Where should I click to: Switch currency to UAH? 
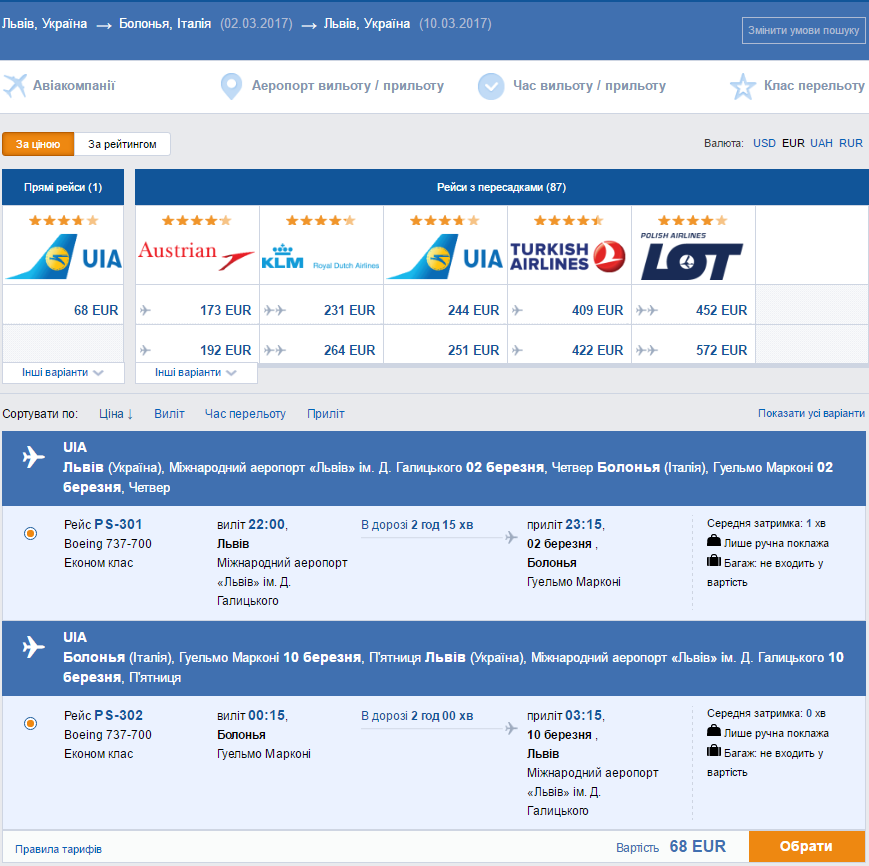pos(821,144)
